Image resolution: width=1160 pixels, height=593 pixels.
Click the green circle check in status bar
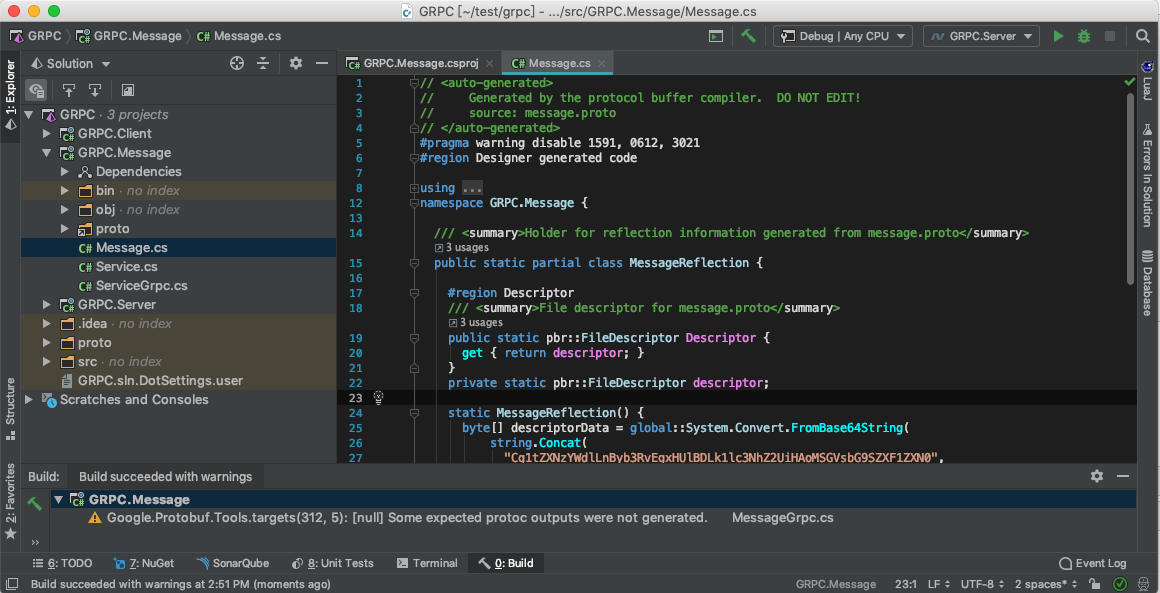point(1121,584)
